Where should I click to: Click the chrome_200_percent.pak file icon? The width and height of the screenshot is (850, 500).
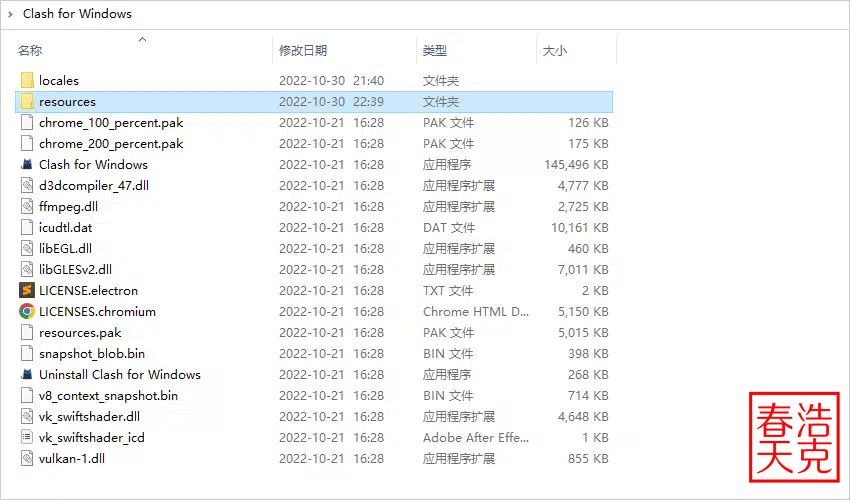coord(27,144)
